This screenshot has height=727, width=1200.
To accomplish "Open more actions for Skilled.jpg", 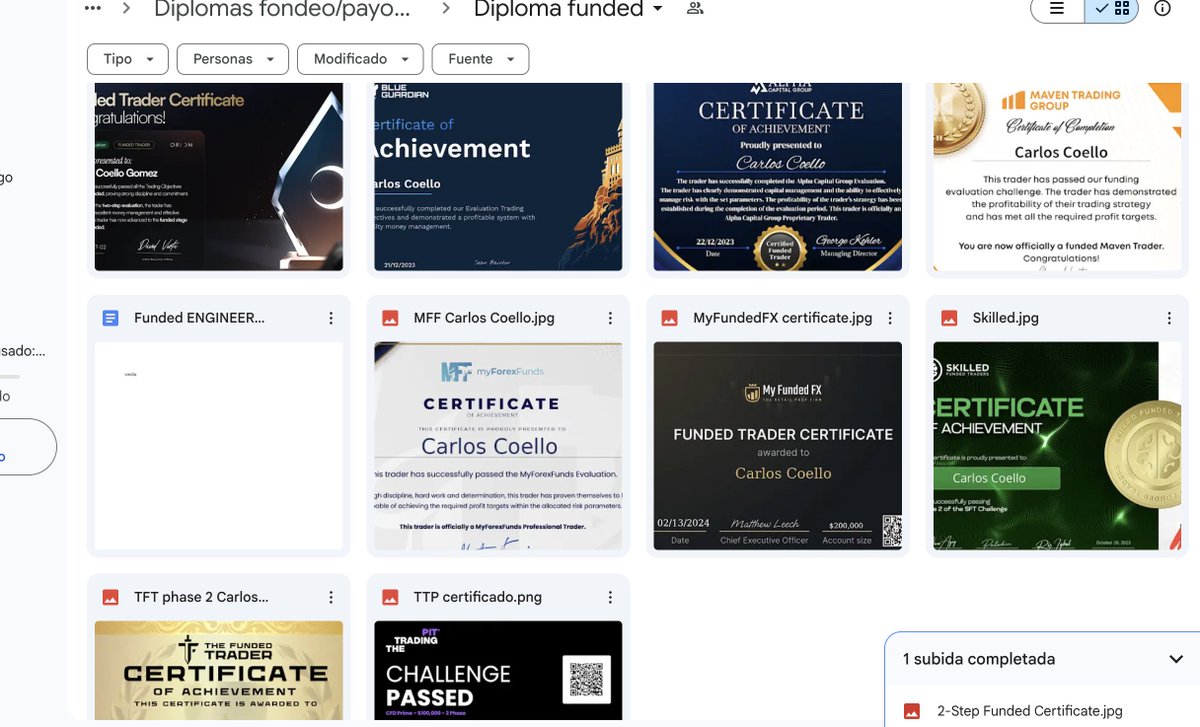I will click(x=1169, y=318).
